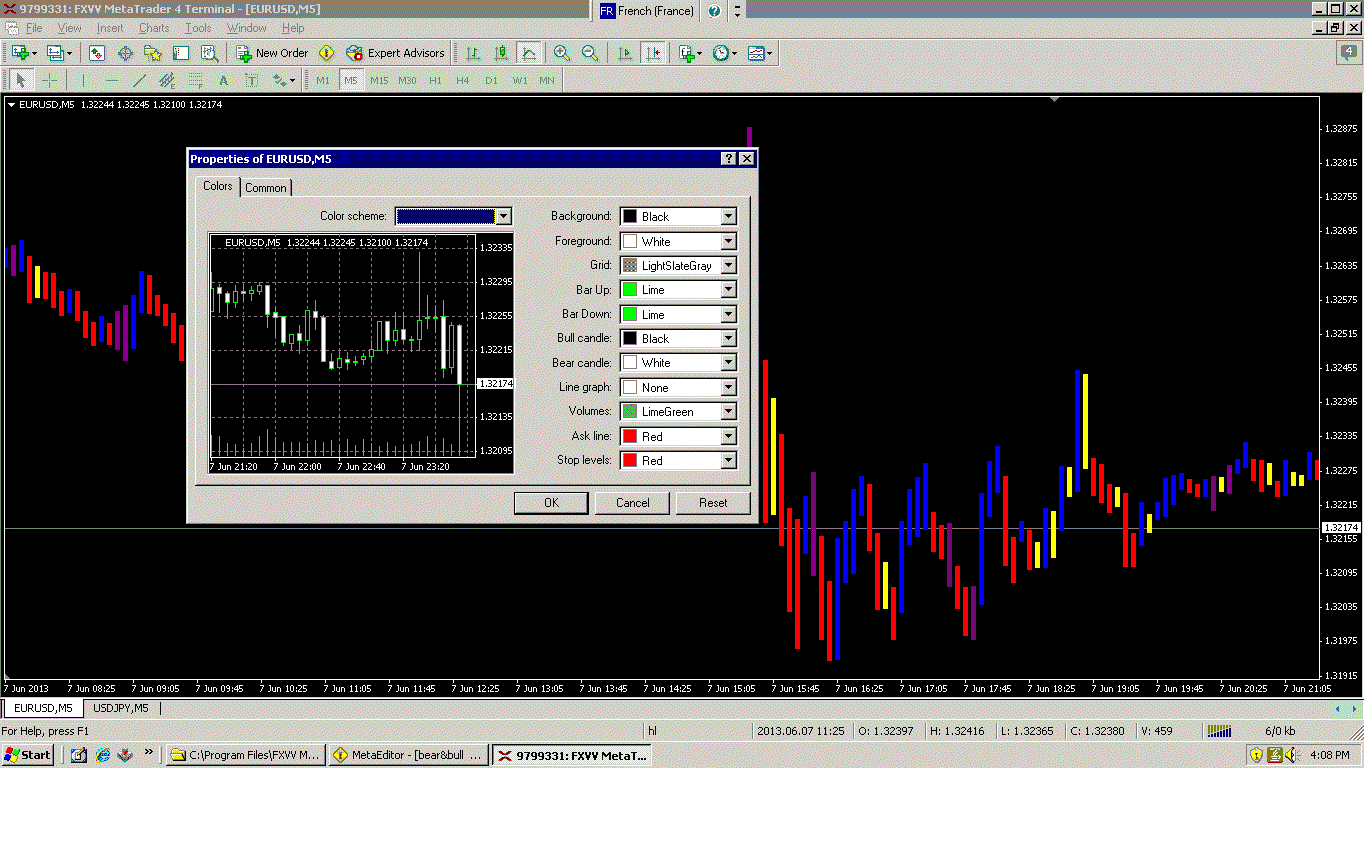Switch to the USDJPY,M5 chart tab
The image size is (1364, 864).
coord(121,708)
